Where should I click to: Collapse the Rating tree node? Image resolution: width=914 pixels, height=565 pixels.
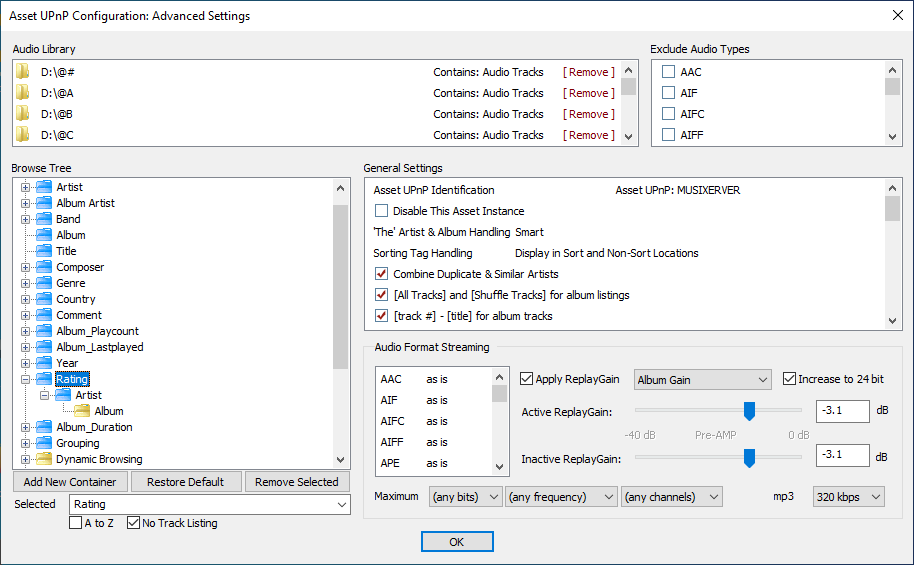(25, 379)
